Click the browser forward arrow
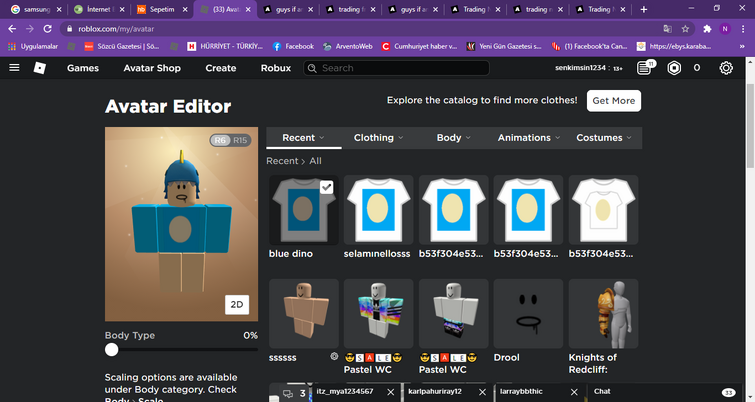The image size is (755, 402). click(30, 29)
